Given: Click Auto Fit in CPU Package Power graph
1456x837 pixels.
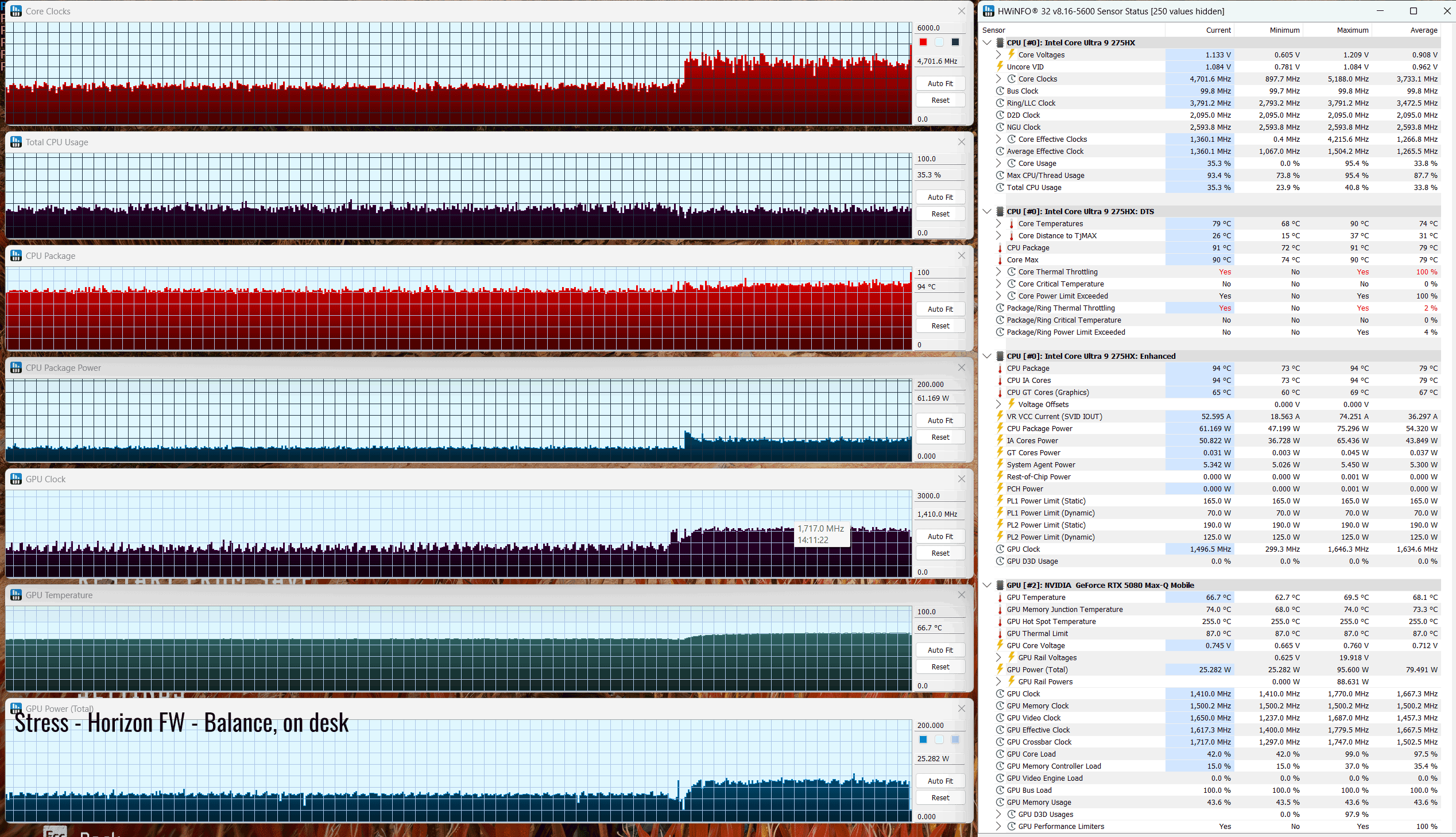Looking at the screenshot, I should tap(940, 421).
